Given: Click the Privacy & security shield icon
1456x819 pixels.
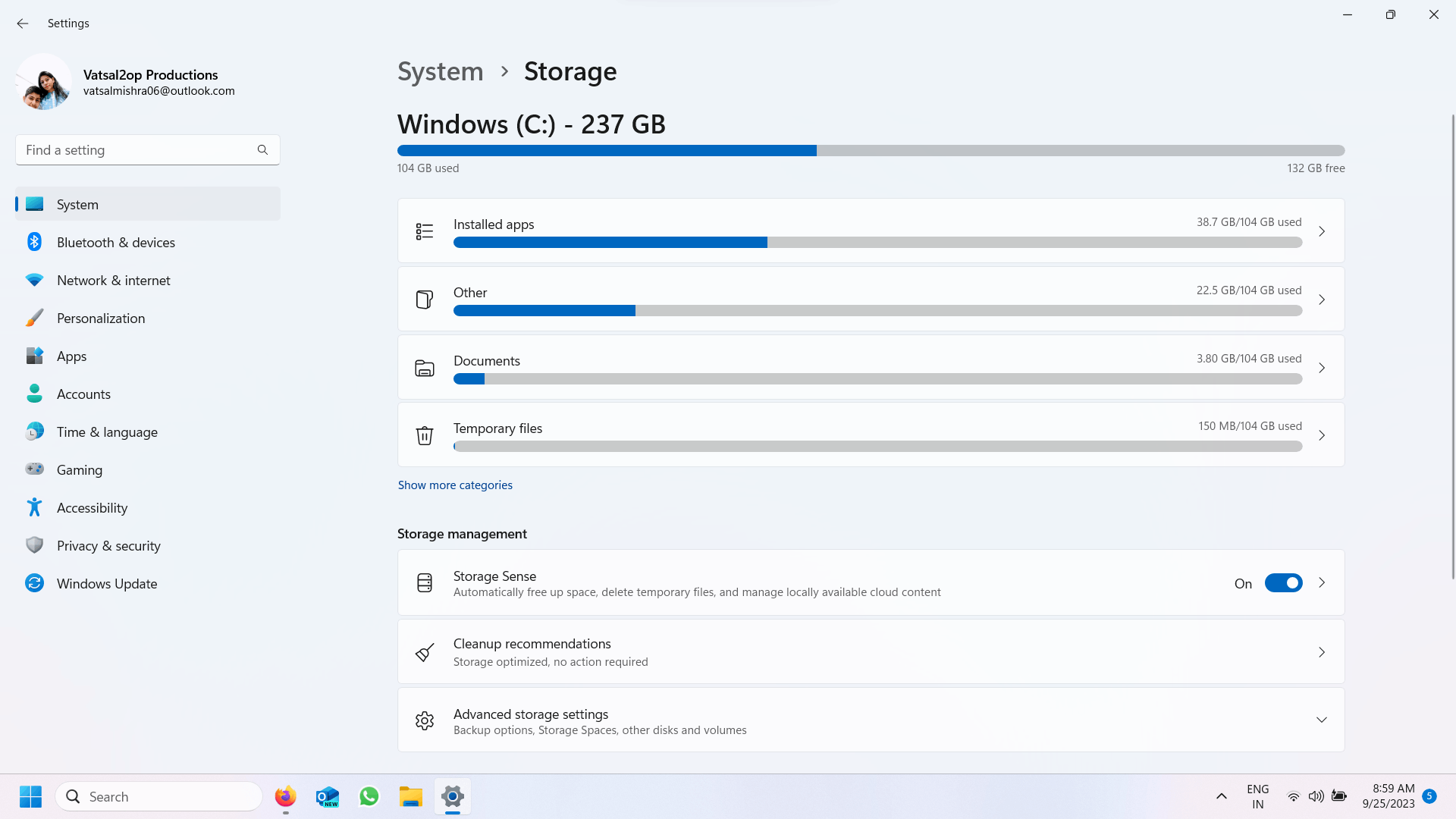Looking at the screenshot, I should 34,545.
